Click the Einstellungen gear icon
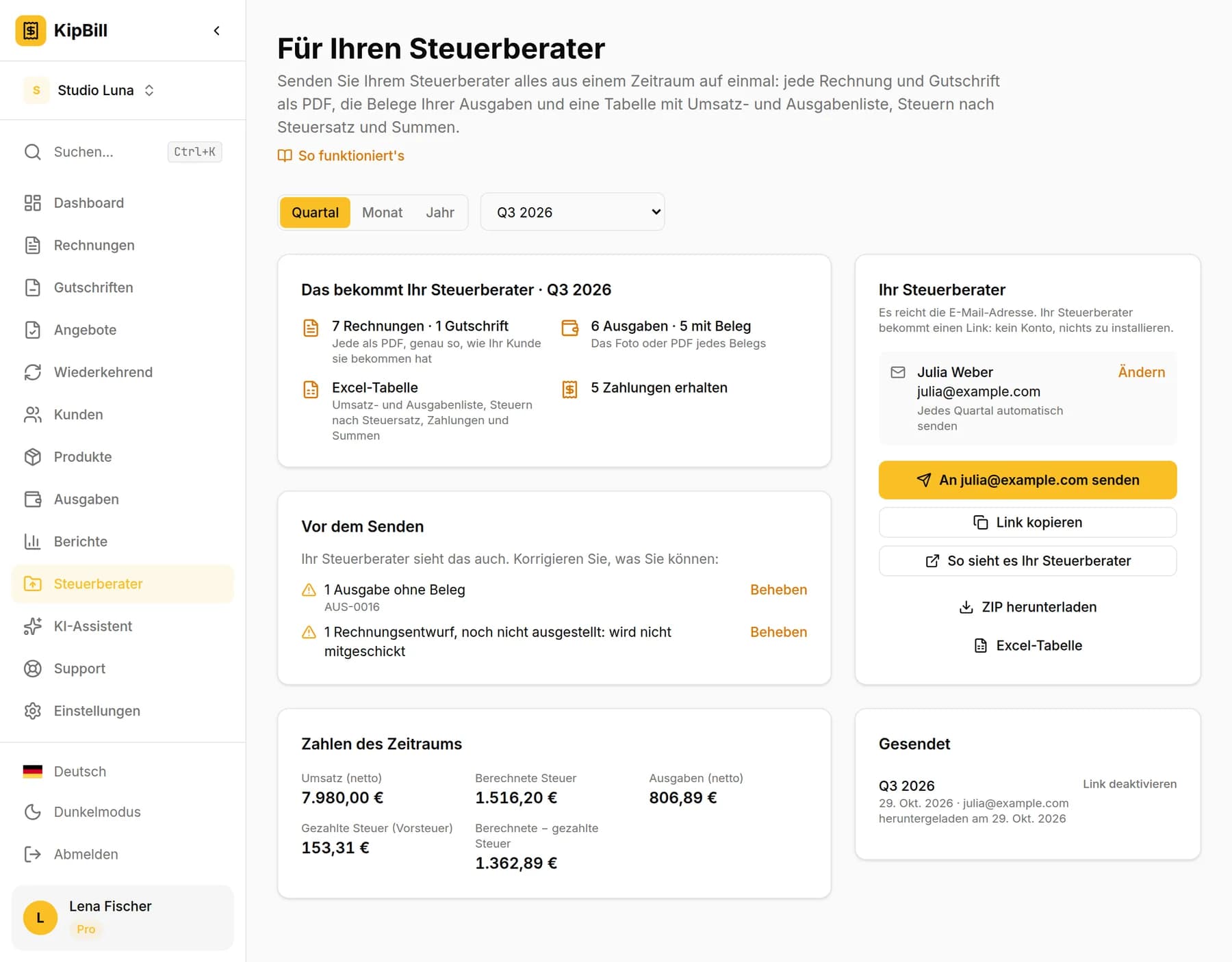The height and width of the screenshot is (962, 1232). tap(33, 712)
